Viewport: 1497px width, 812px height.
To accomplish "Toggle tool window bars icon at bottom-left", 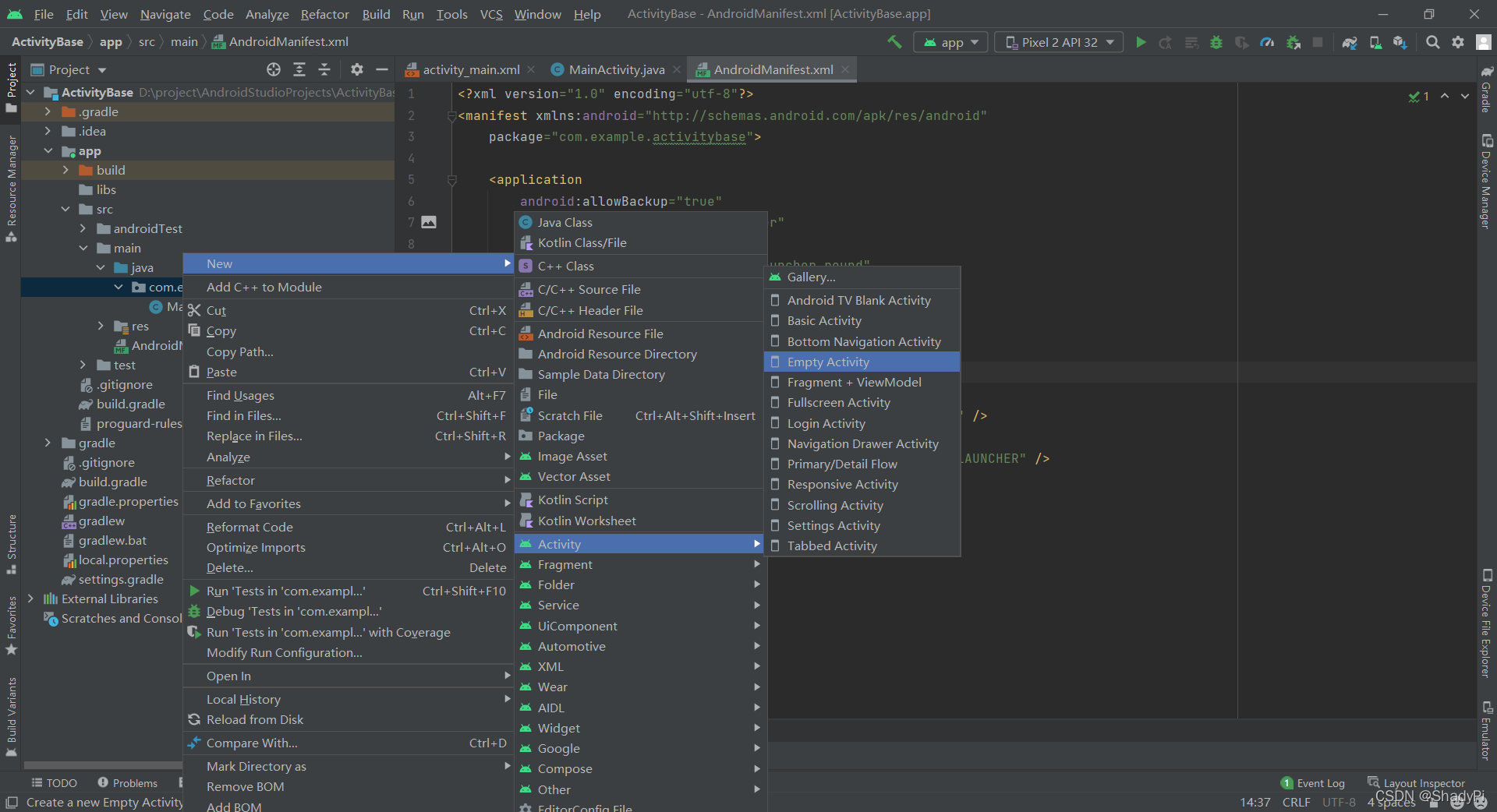I will tap(11, 802).
